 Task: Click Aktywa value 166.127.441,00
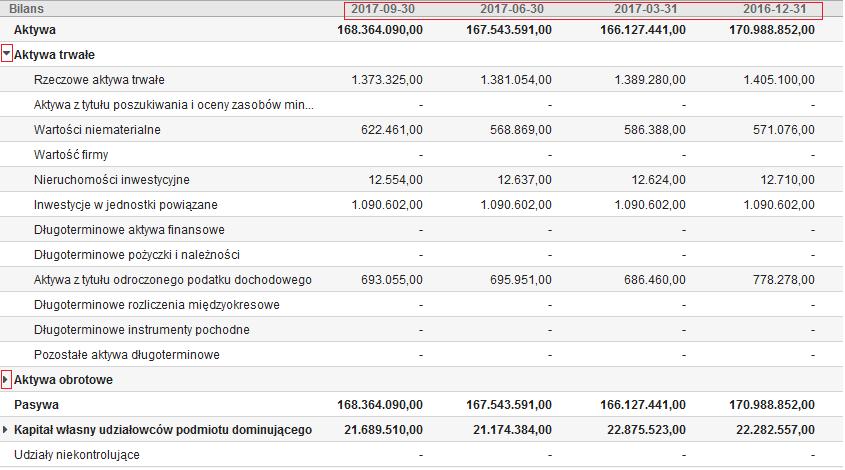643,30
